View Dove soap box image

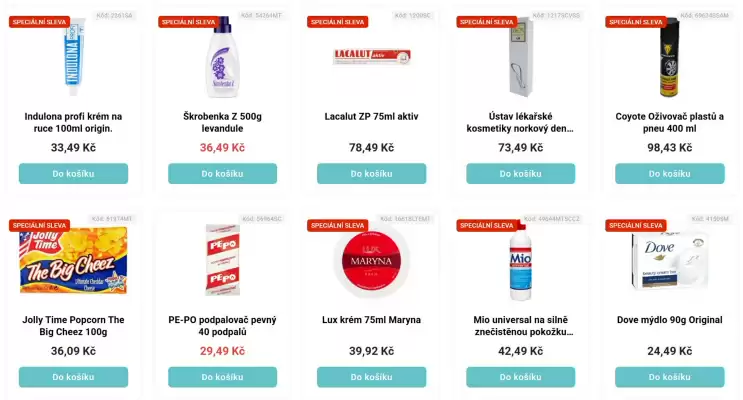[669, 260]
